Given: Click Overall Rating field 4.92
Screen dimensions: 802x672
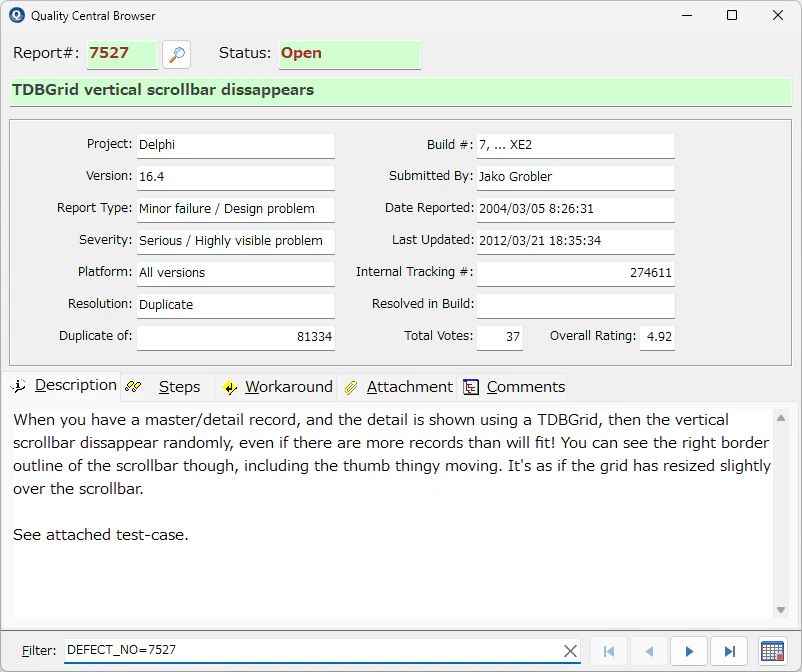Looking at the screenshot, I should (657, 337).
